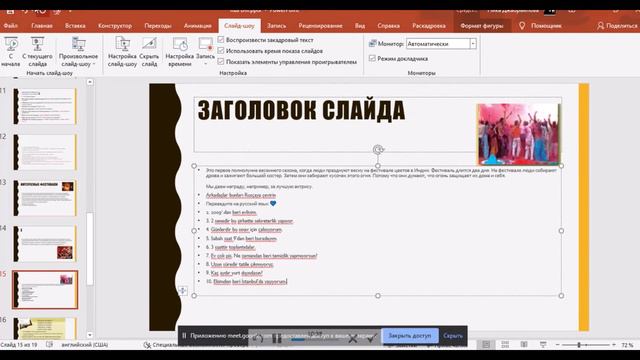Image resolution: width=640 pixels, height=360 pixels.
Task: Click 'английский (США)' language in status bar
Action: pyautogui.click(x=84, y=345)
